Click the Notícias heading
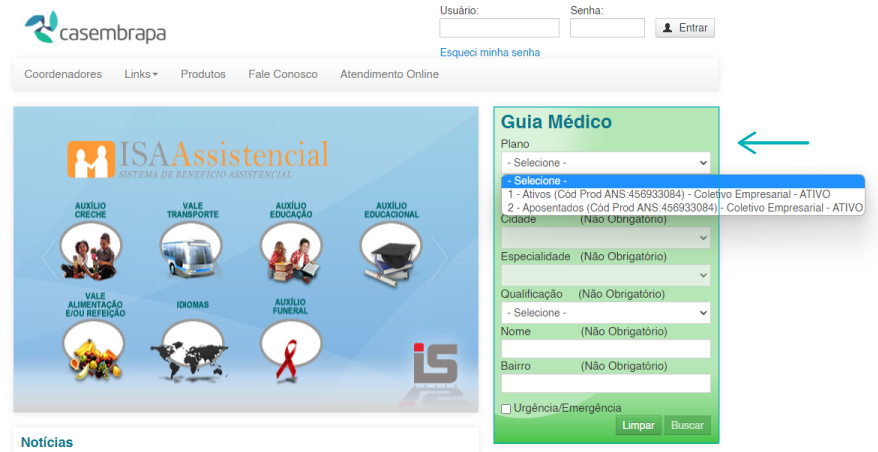The image size is (878, 452). pos(47,442)
